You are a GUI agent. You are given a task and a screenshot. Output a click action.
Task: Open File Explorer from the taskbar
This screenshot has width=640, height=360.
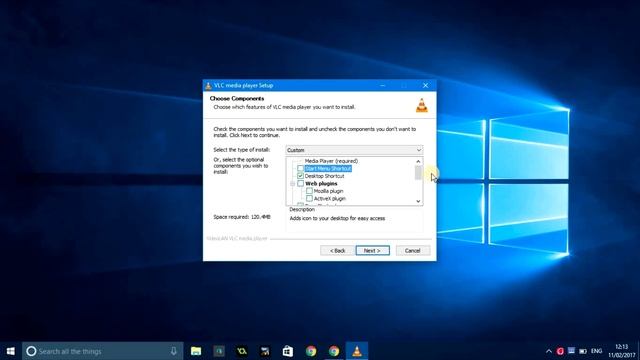196,351
